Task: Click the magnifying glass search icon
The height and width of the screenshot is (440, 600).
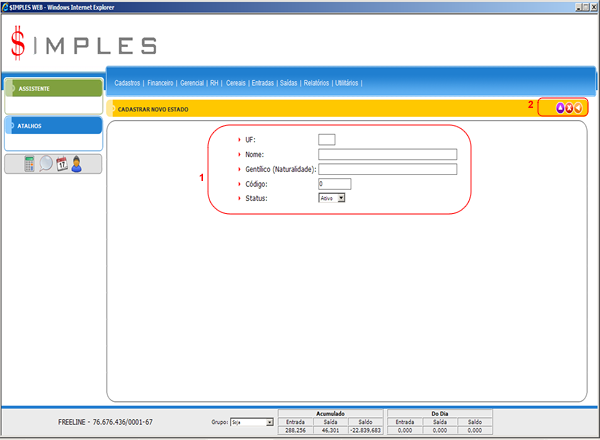Action: coord(46,164)
